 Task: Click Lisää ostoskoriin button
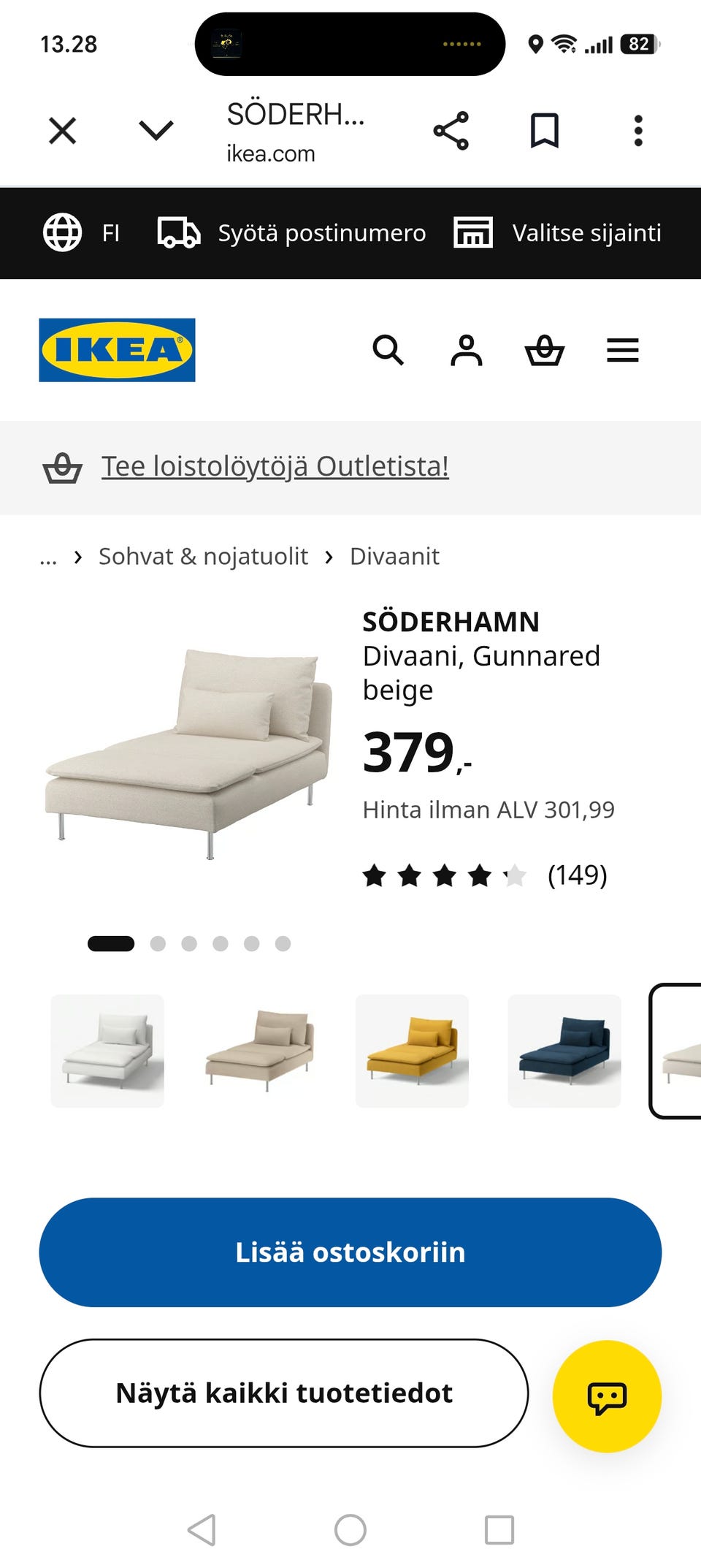pos(350,1252)
